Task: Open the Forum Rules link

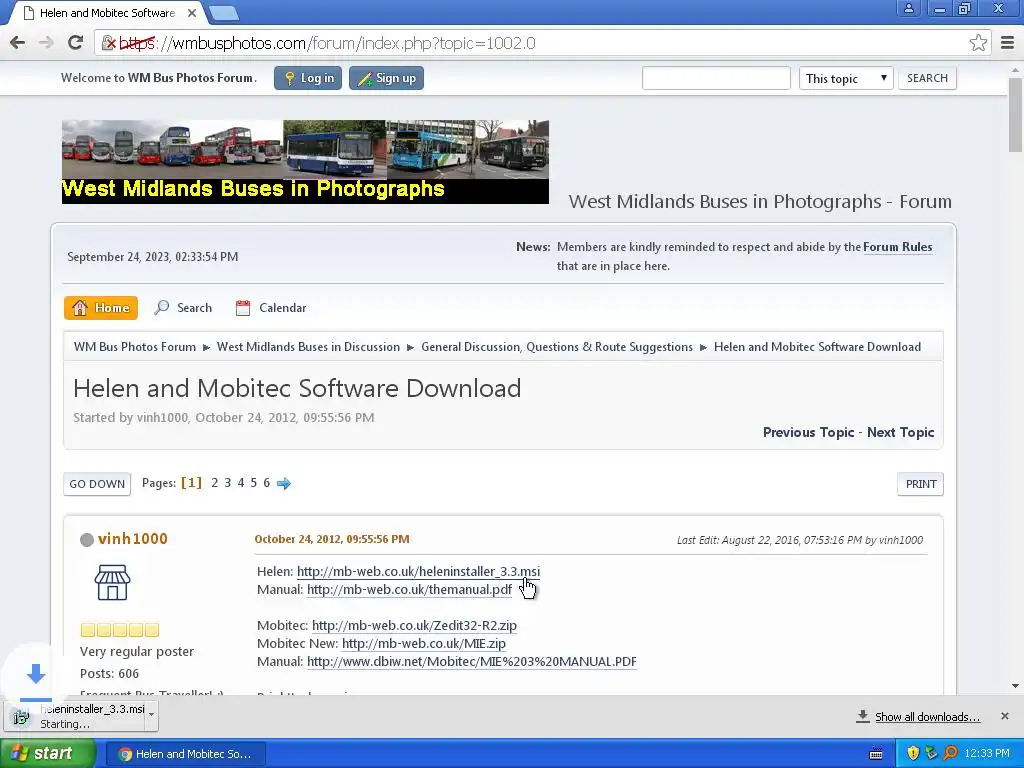Action: tap(897, 247)
